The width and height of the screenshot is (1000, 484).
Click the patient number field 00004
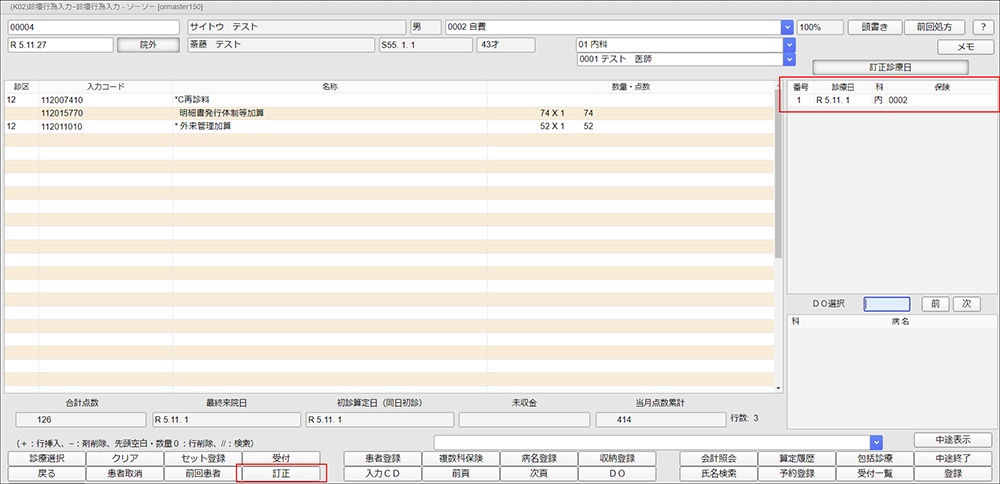tap(94, 27)
